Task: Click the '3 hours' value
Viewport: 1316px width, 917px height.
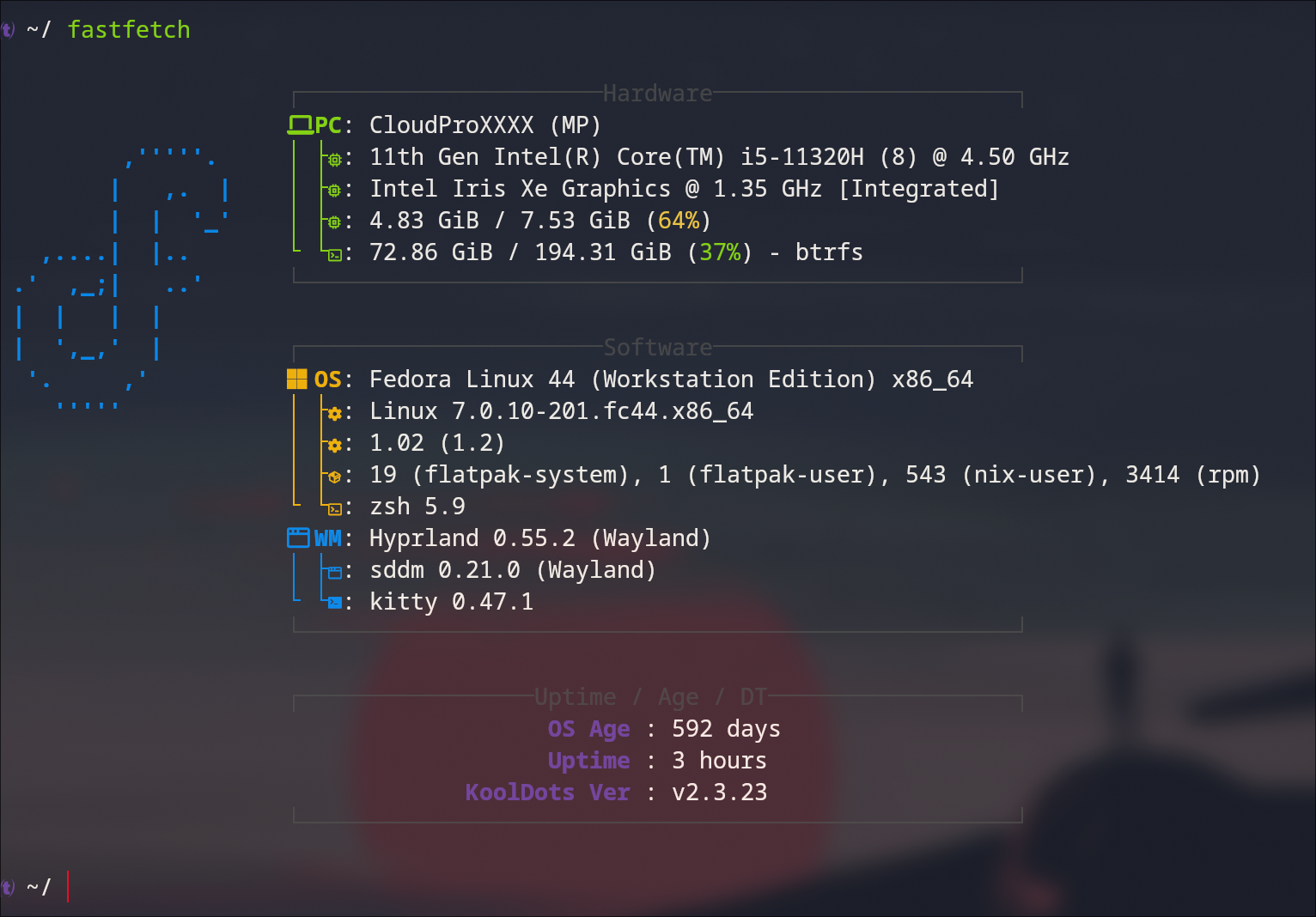Action: pos(719,761)
